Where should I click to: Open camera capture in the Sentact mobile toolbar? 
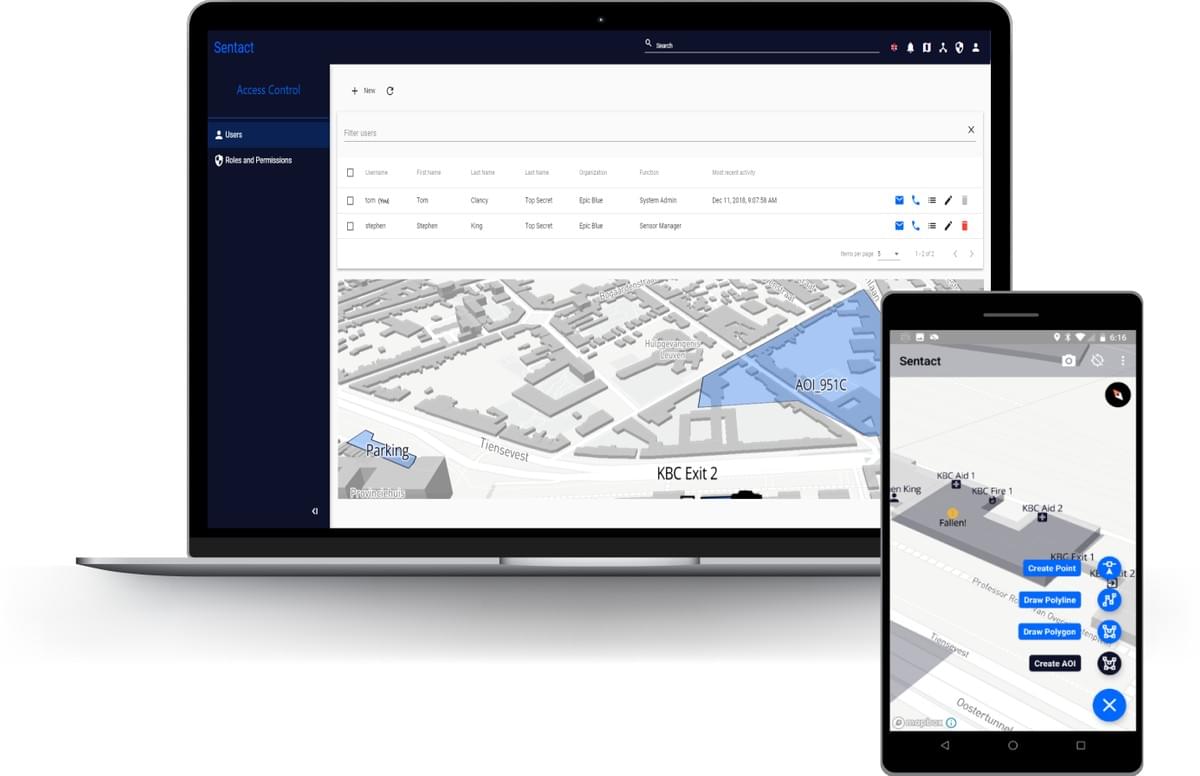[x=1069, y=361]
